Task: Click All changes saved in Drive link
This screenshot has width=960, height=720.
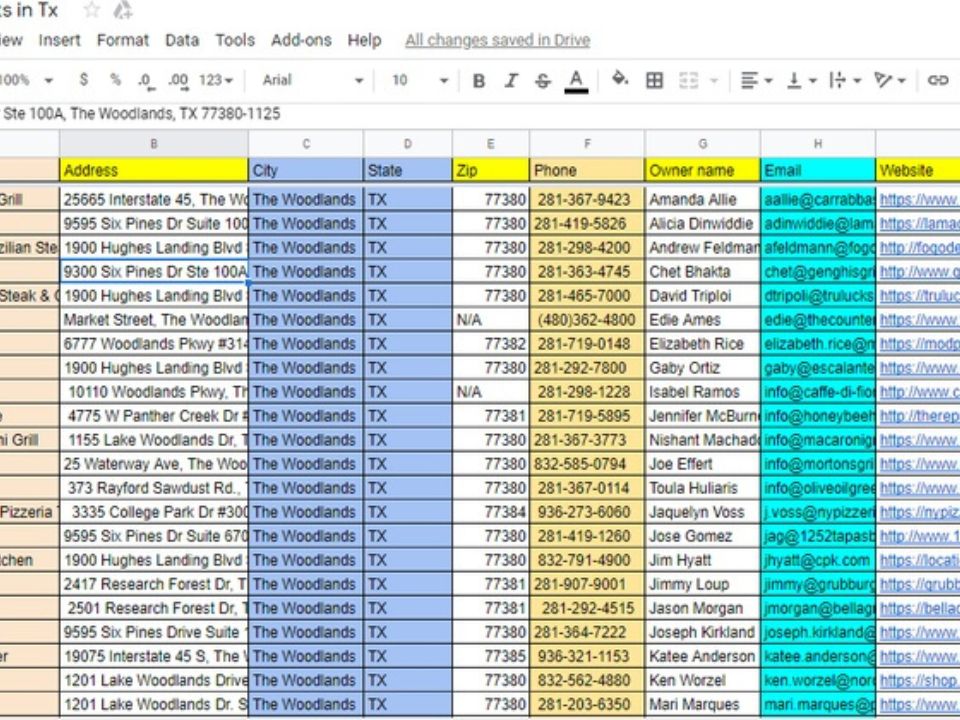Action: click(497, 40)
